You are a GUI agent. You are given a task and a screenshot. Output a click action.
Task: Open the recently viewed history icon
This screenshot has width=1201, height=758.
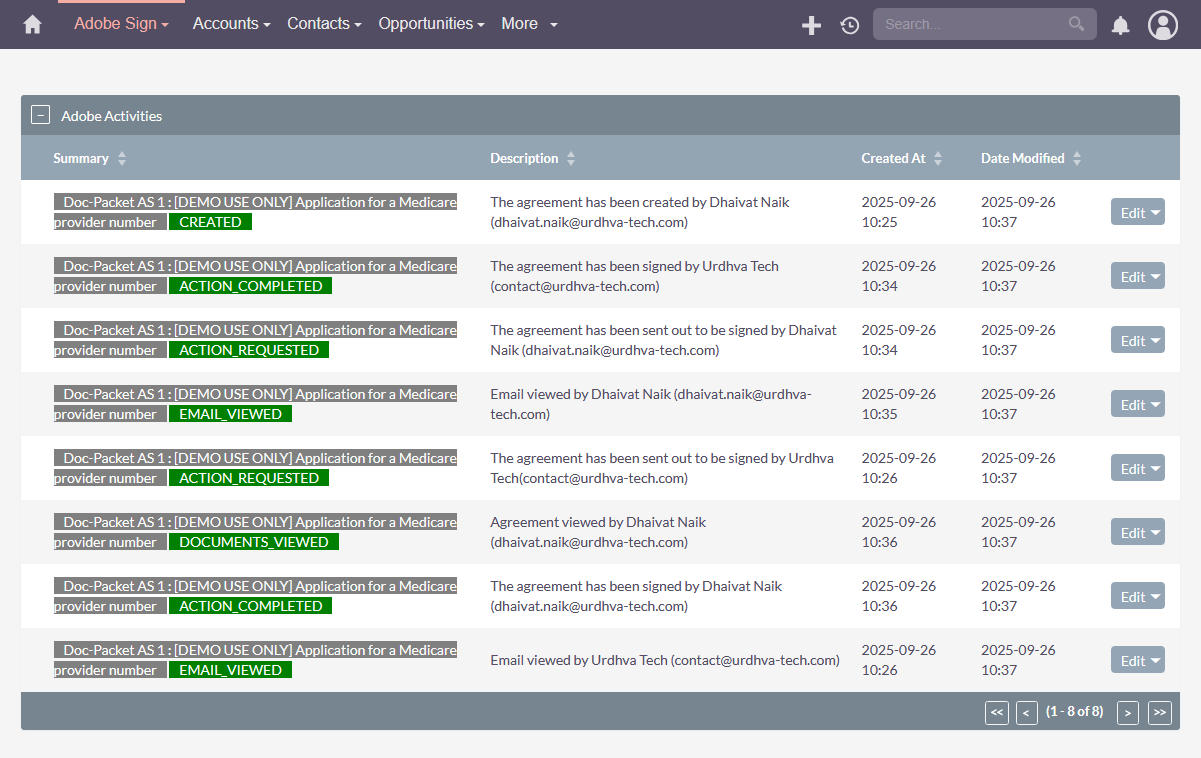point(850,25)
